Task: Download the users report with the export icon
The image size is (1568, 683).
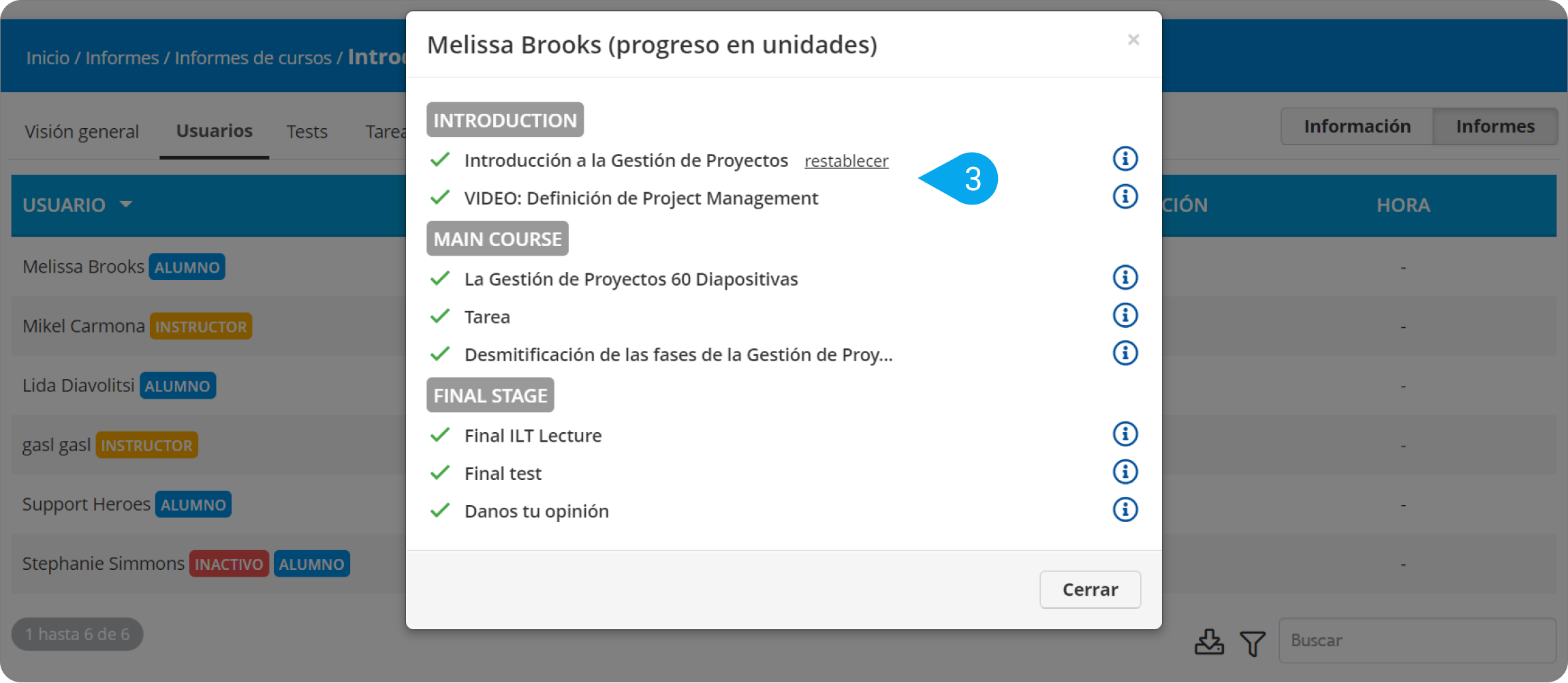Action: (1209, 641)
